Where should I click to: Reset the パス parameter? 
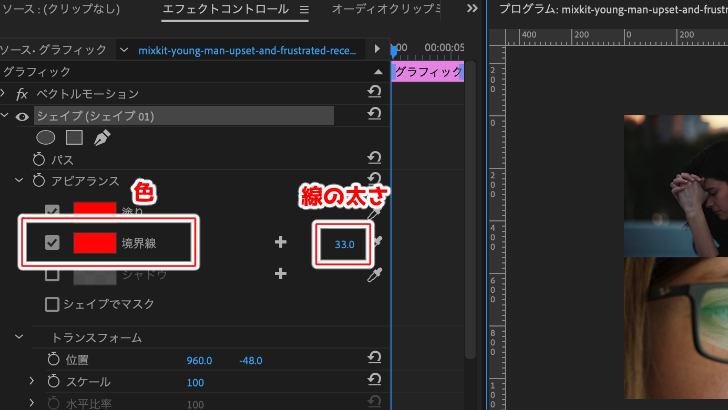coord(374,158)
